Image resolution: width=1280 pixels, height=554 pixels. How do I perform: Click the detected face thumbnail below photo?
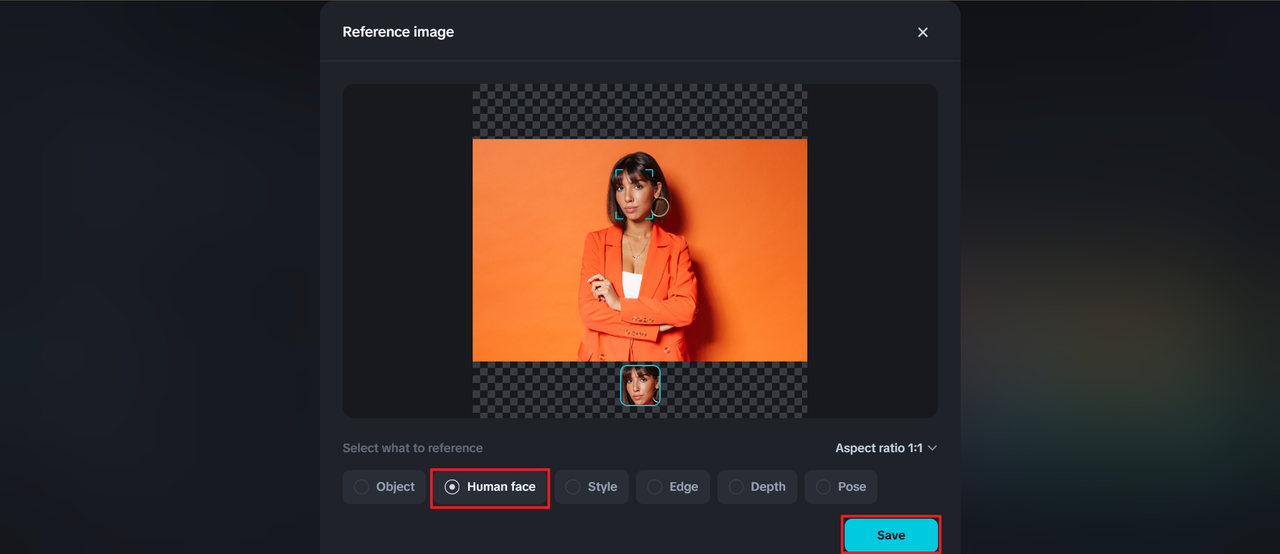click(x=640, y=385)
